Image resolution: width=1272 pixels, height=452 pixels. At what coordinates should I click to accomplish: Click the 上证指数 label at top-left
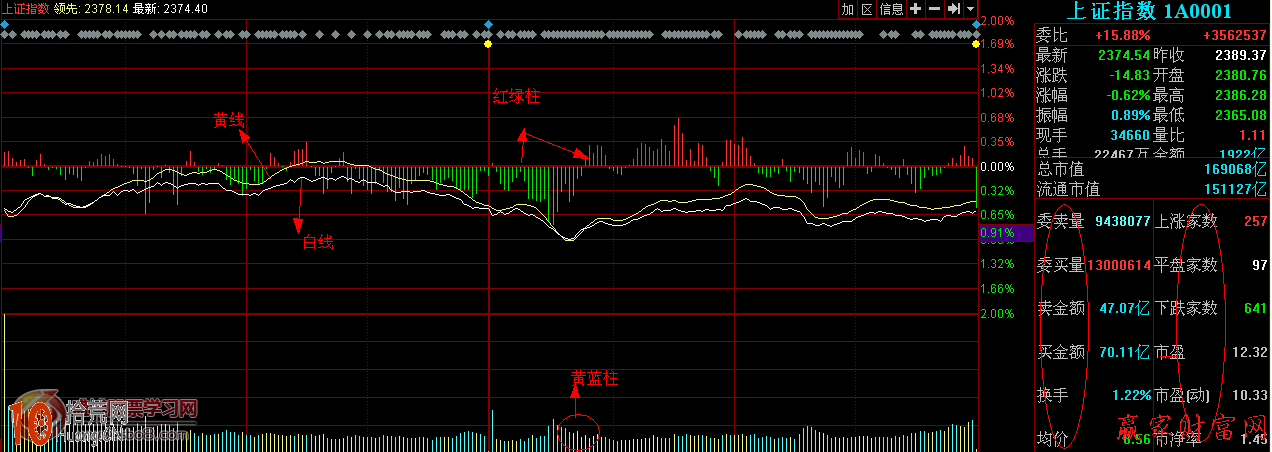26,8
